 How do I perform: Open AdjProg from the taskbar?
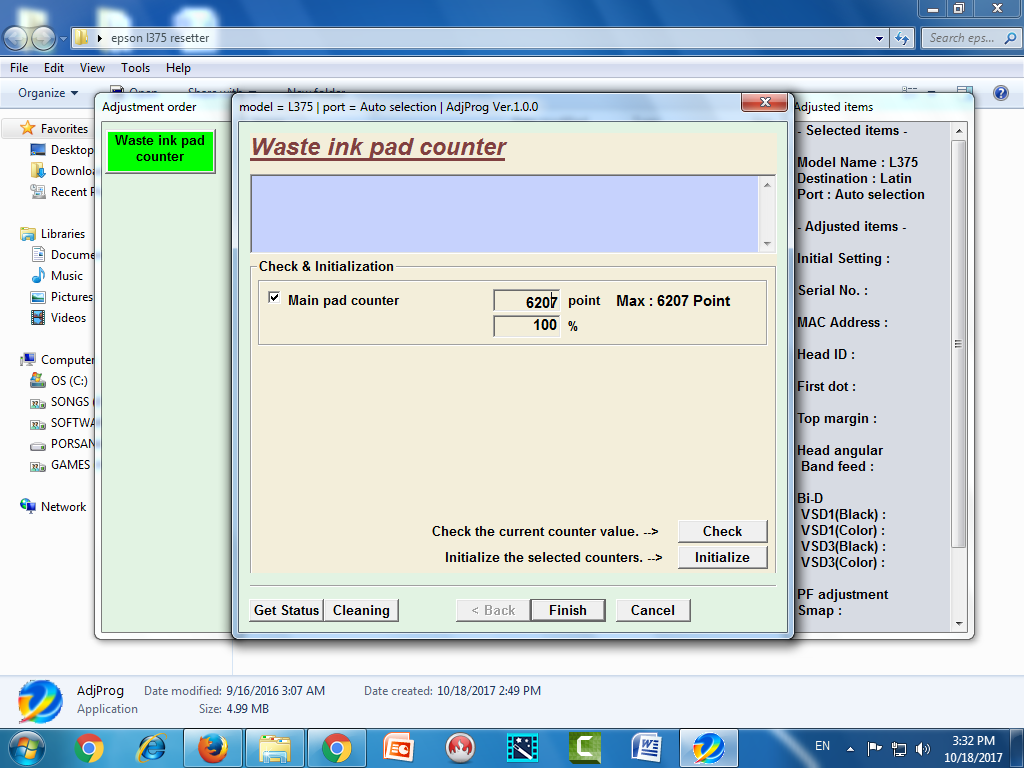coord(709,747)
